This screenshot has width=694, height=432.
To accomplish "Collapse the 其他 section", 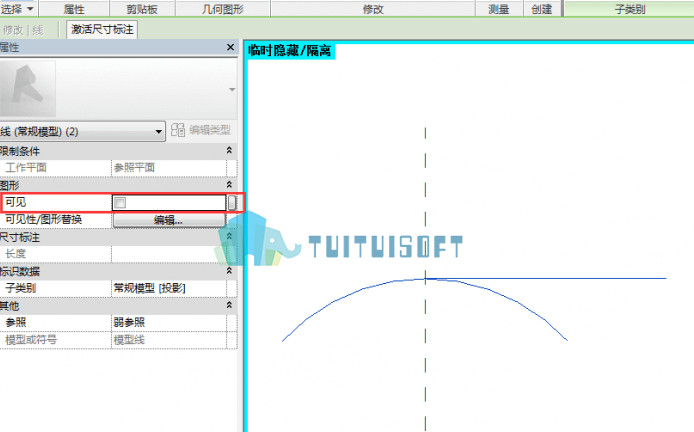I will (229, 305).
